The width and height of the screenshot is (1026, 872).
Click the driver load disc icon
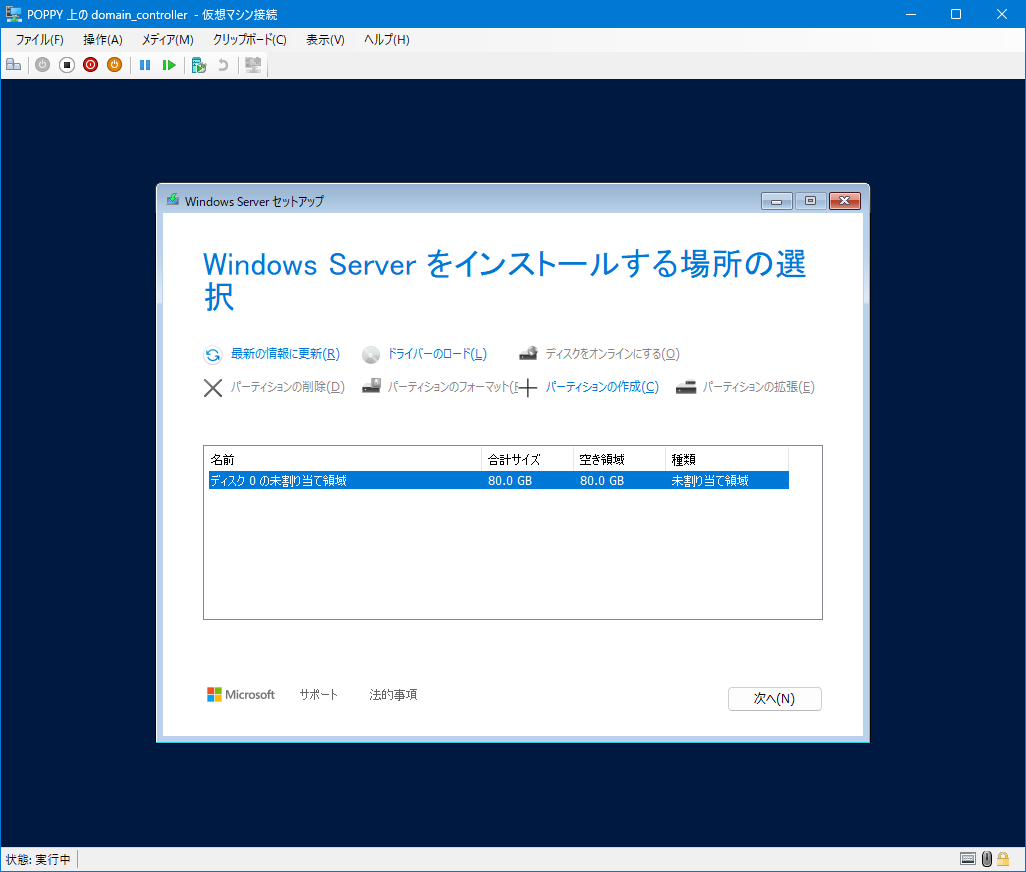[371, 355]
